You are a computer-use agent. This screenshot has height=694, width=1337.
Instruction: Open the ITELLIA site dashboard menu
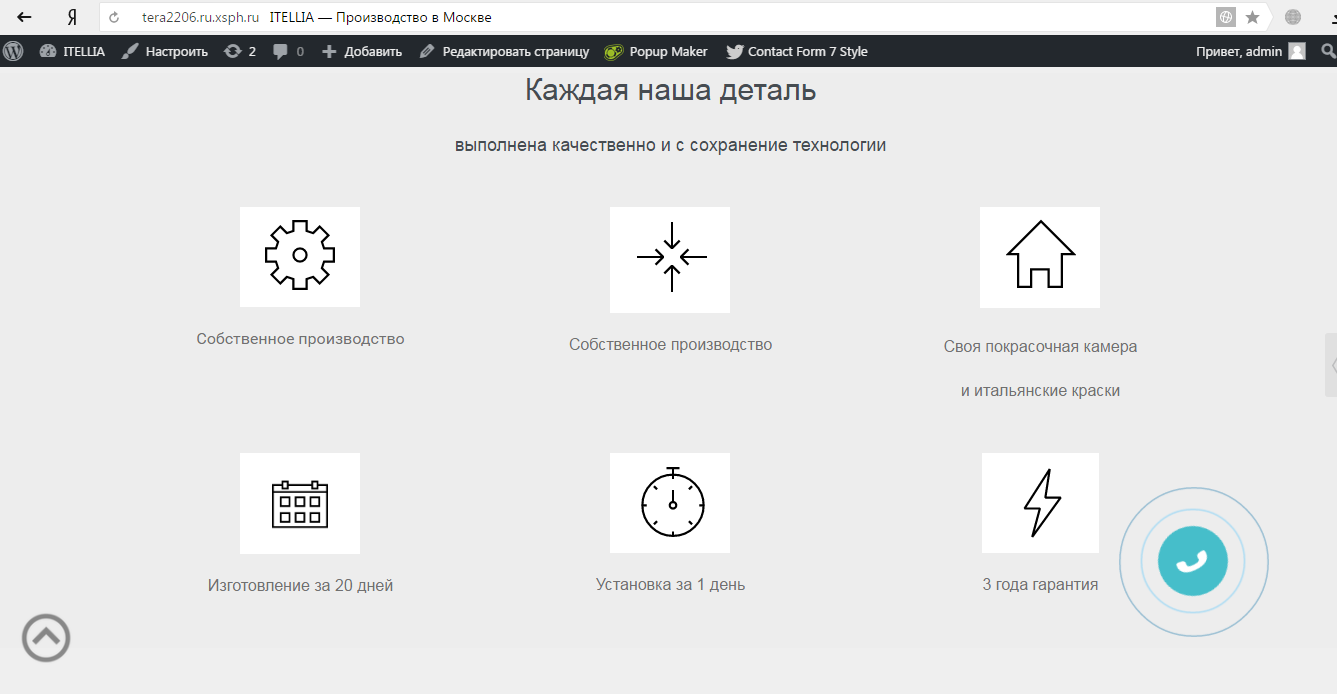[x=72, y=51]
